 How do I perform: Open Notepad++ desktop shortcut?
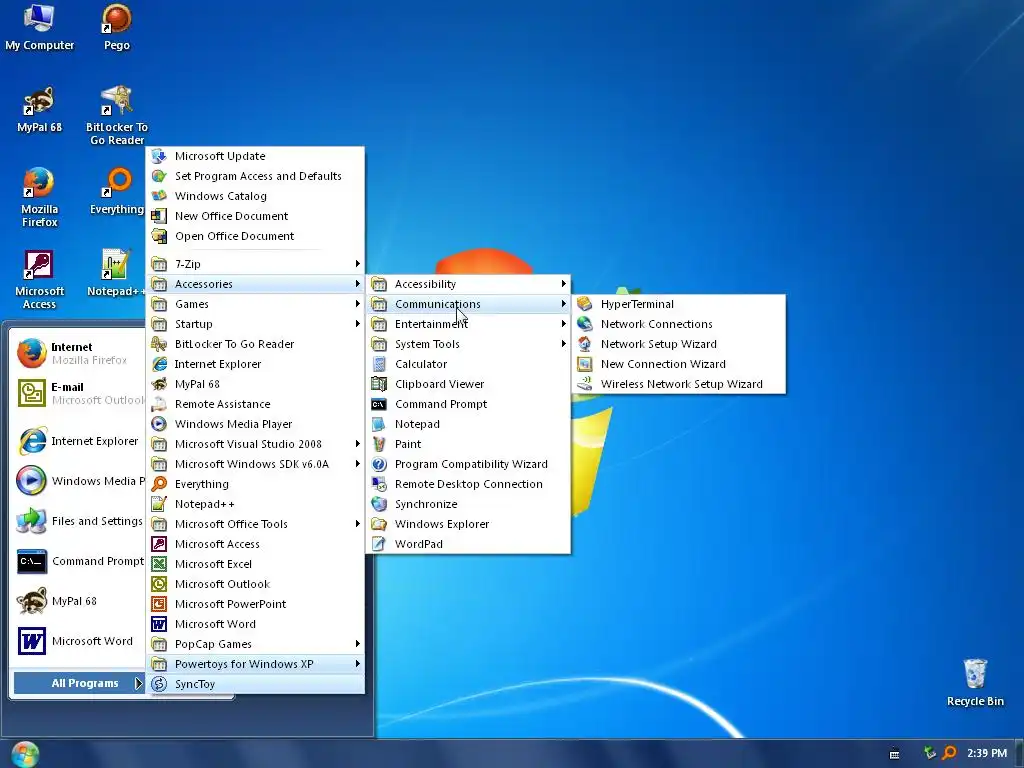pyautogui.click(x=117, y=274)
